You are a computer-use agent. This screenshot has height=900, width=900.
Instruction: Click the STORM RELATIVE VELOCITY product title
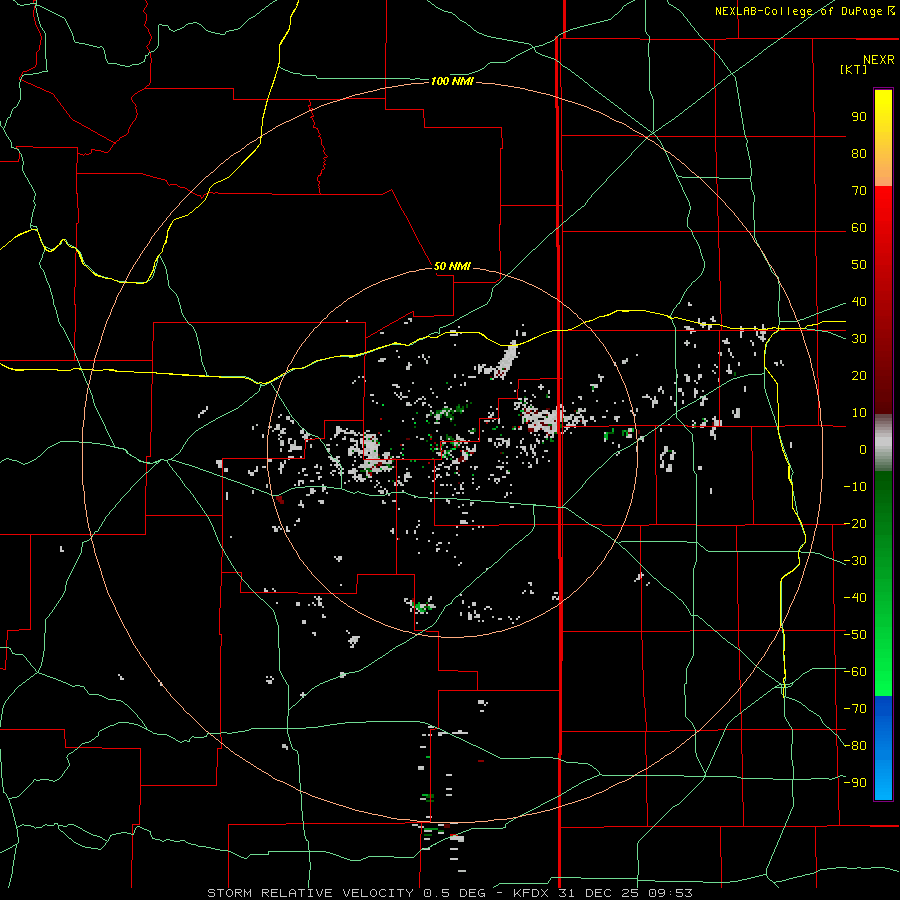click(x=310, y=893)
